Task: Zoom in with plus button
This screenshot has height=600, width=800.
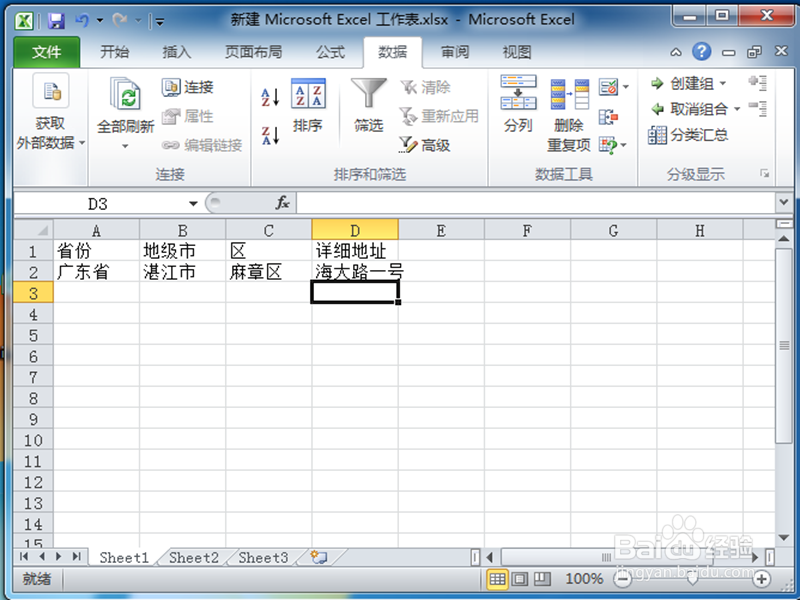Action: point(761,579)
